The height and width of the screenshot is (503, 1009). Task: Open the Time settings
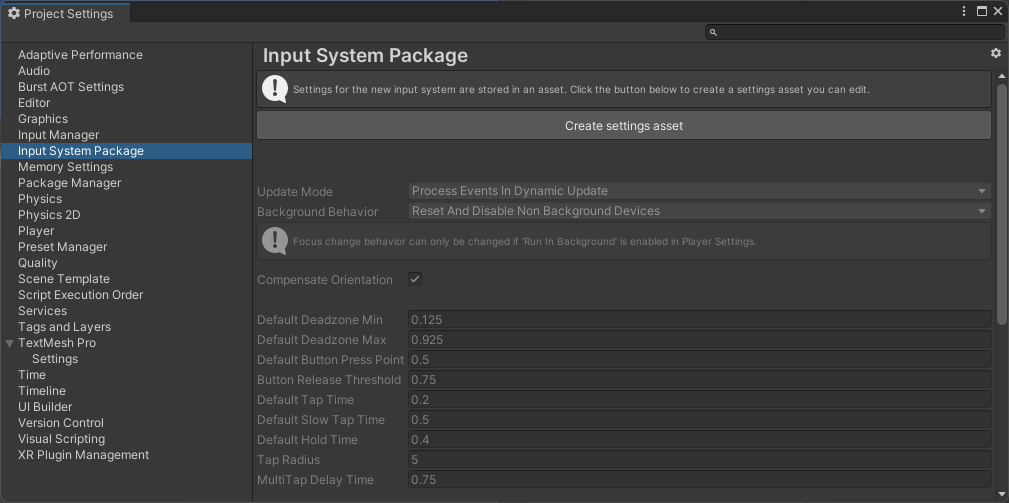pos(32,375)
